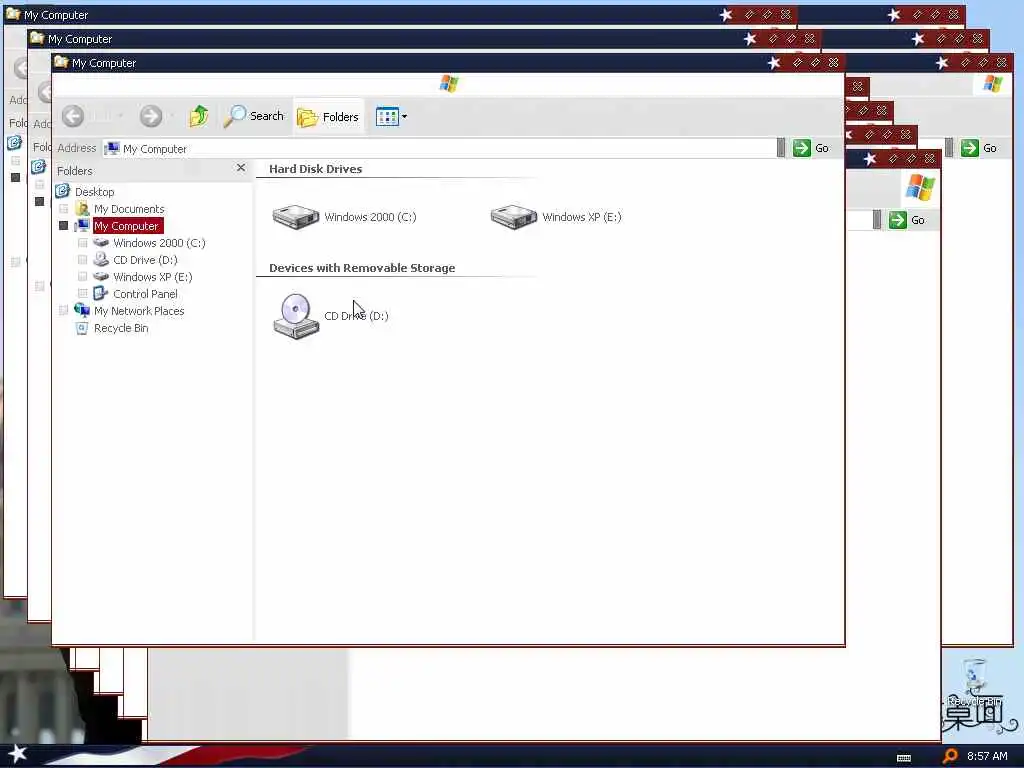This screenshot has width=1024, height=768.
Task: Click the star button in frontmost title bar
Action: click(774, 63)
